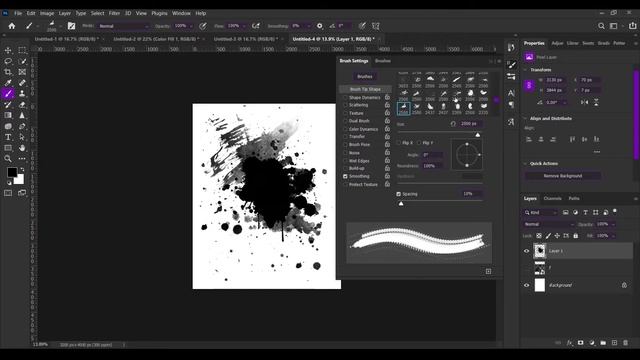Select the Move tool
The width and height of the screenshot is (640, 360).
click(8, 50)
